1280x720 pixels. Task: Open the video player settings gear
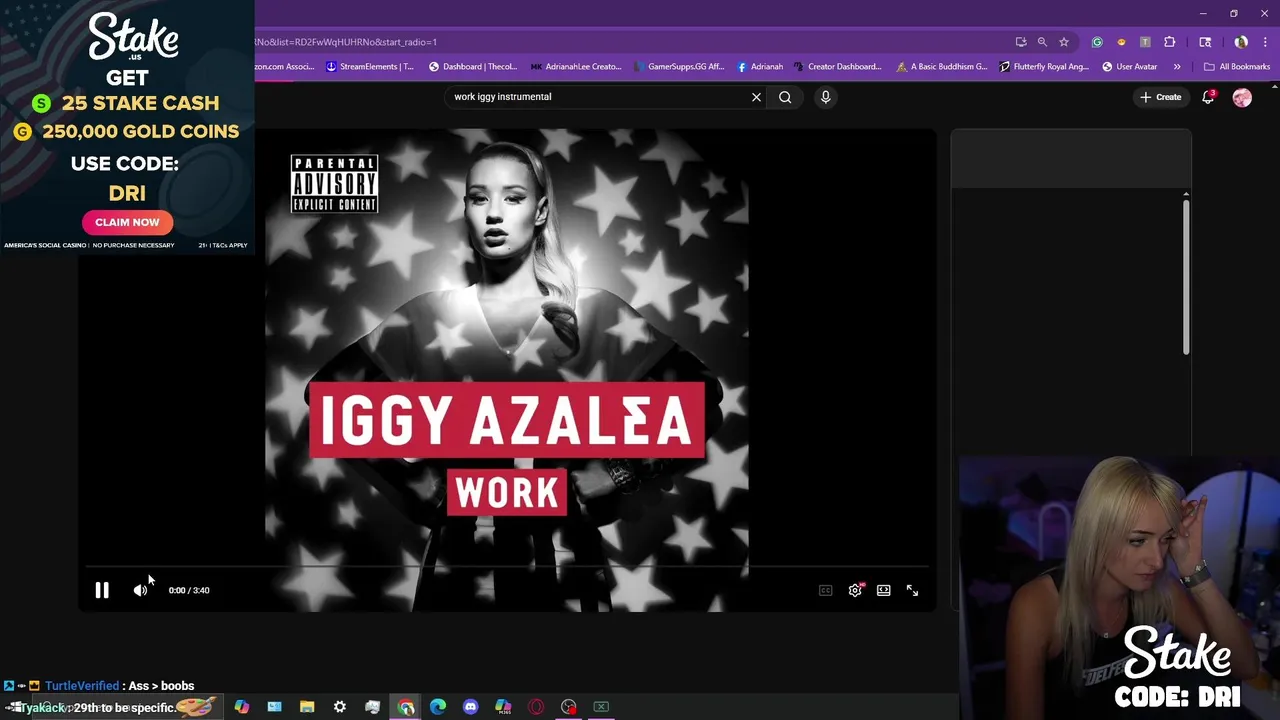point(855,590)
